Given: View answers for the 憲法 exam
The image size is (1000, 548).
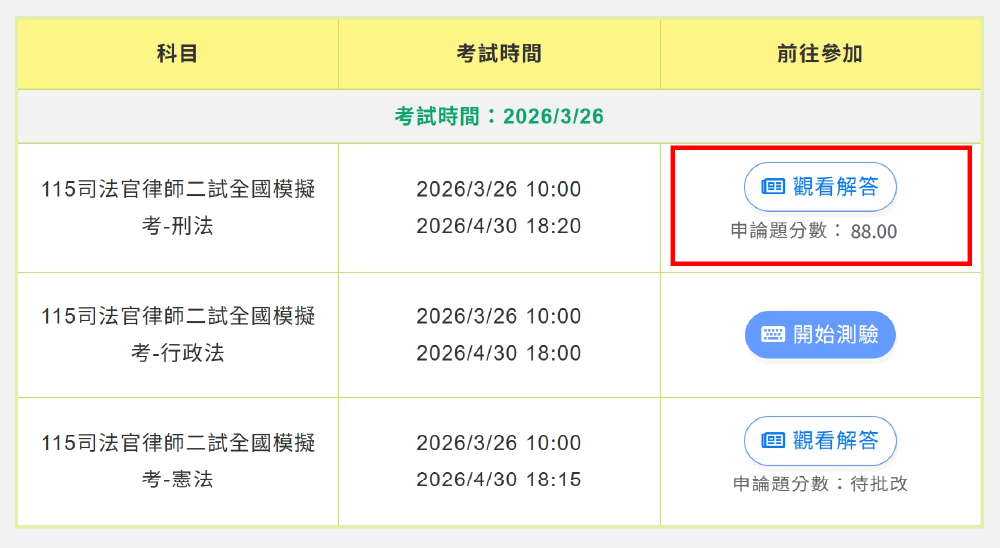Looking at the screenshot, I should [820, 441].
